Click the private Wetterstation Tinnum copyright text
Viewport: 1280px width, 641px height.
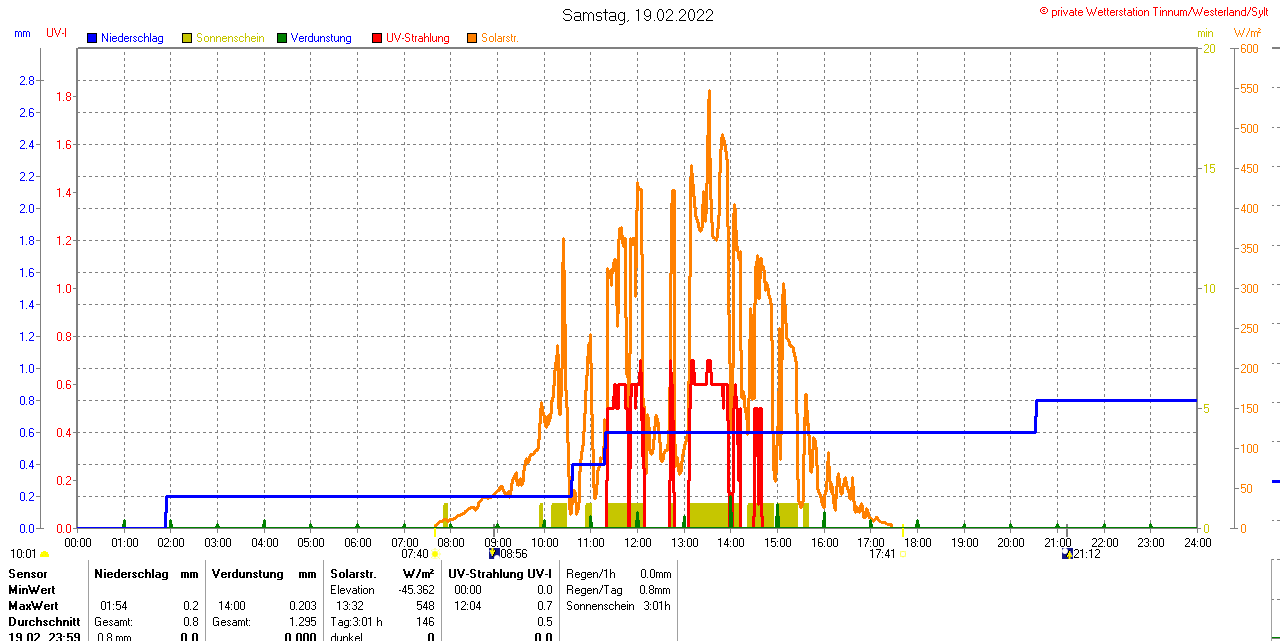point(1158,11)
